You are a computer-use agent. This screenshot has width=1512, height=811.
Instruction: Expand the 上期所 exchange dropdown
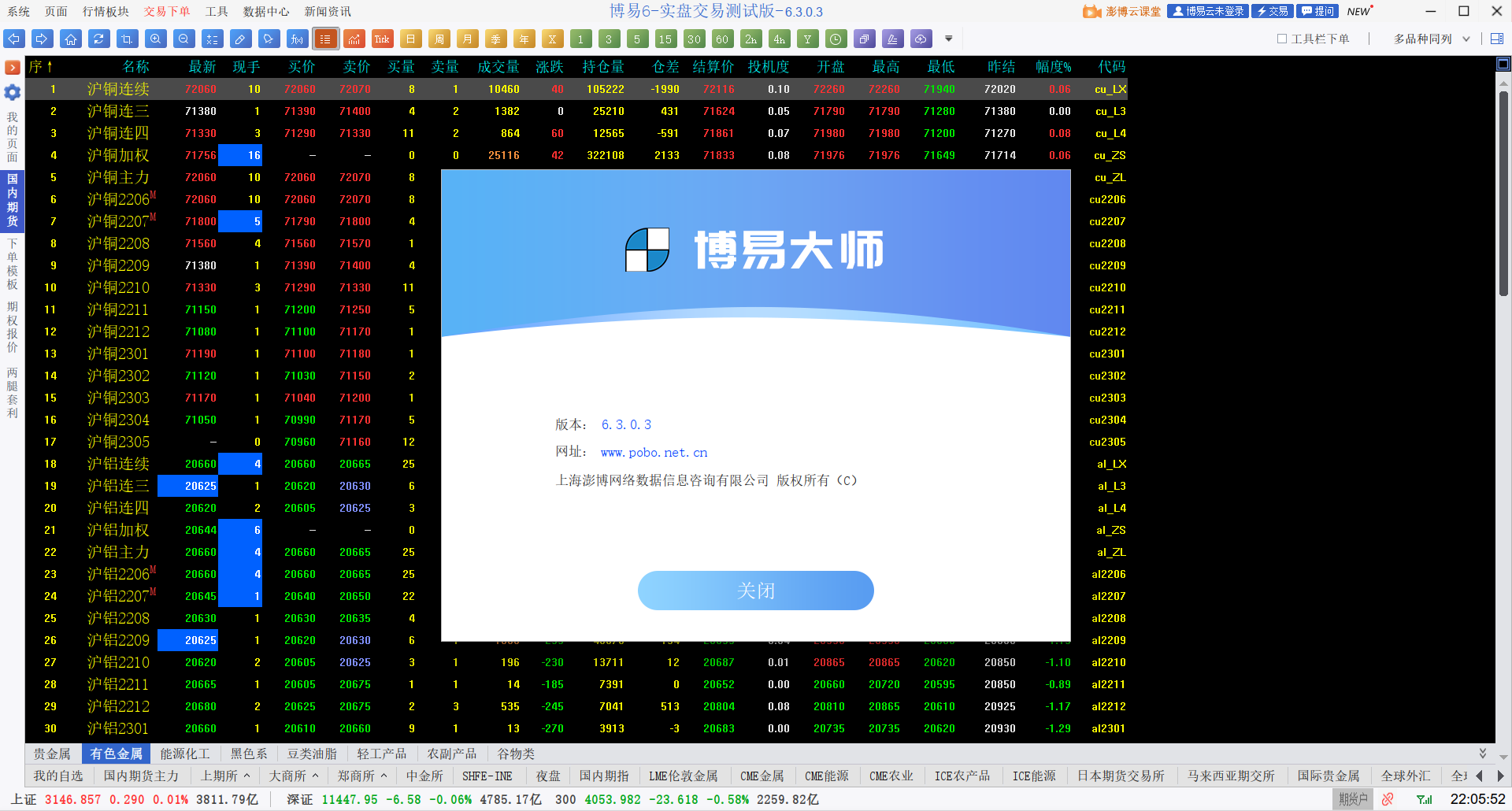[224, 776]
